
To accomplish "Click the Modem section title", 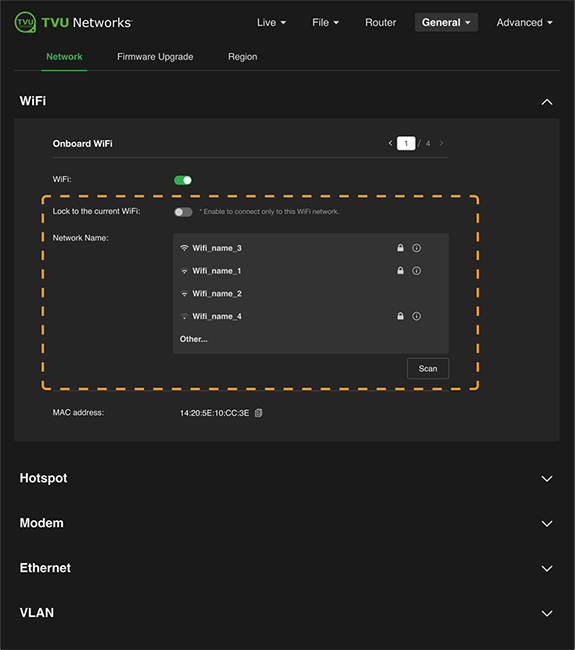I will click(42, 523).
